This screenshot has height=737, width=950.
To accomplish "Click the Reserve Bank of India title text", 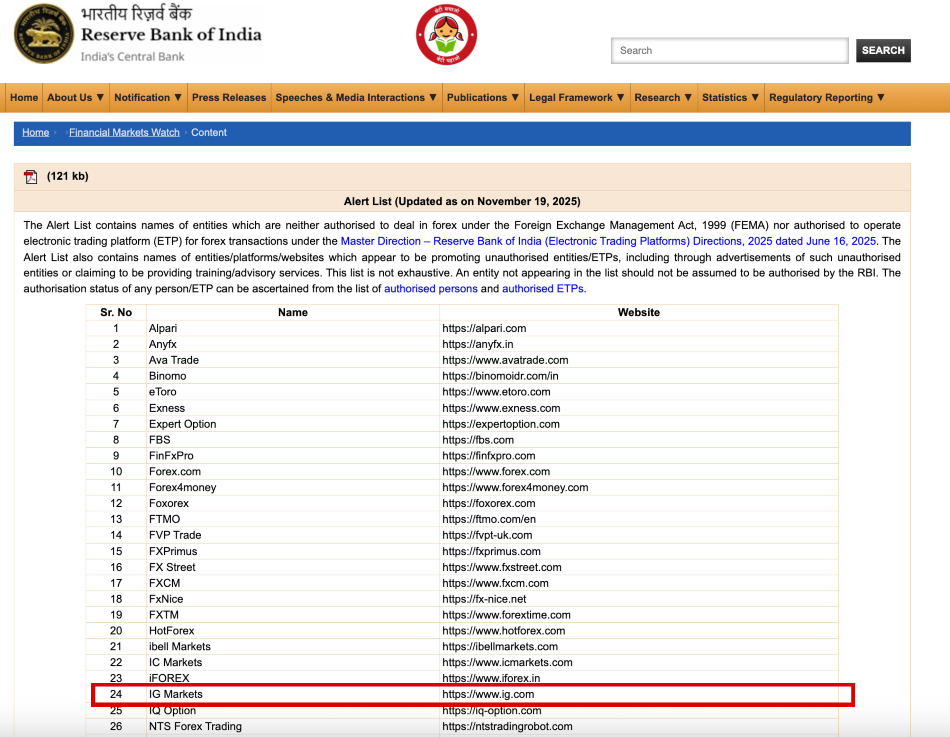I will [x=171, y=35].
